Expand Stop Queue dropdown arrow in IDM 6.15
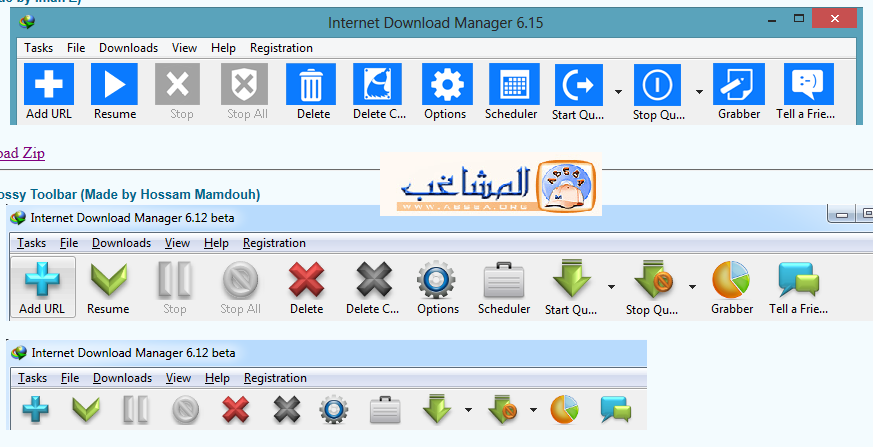This screenshot has height=447, width=873. 699,92
